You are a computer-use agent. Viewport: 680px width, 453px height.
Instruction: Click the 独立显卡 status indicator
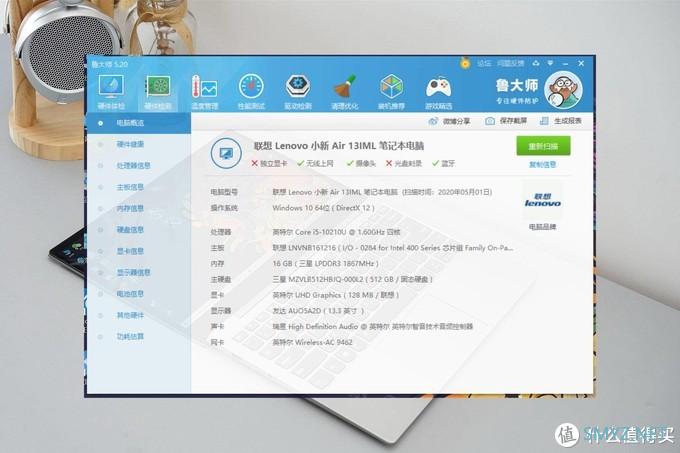pyautogui.click(x=269, y=163)
